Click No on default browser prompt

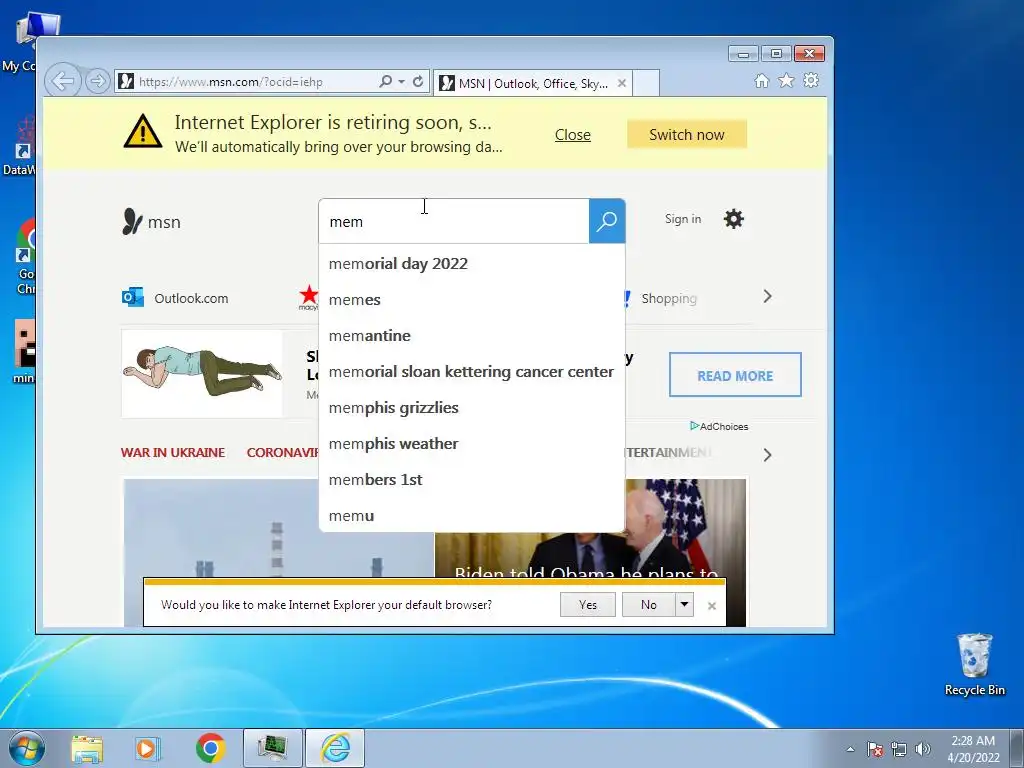tap(648, 605)
